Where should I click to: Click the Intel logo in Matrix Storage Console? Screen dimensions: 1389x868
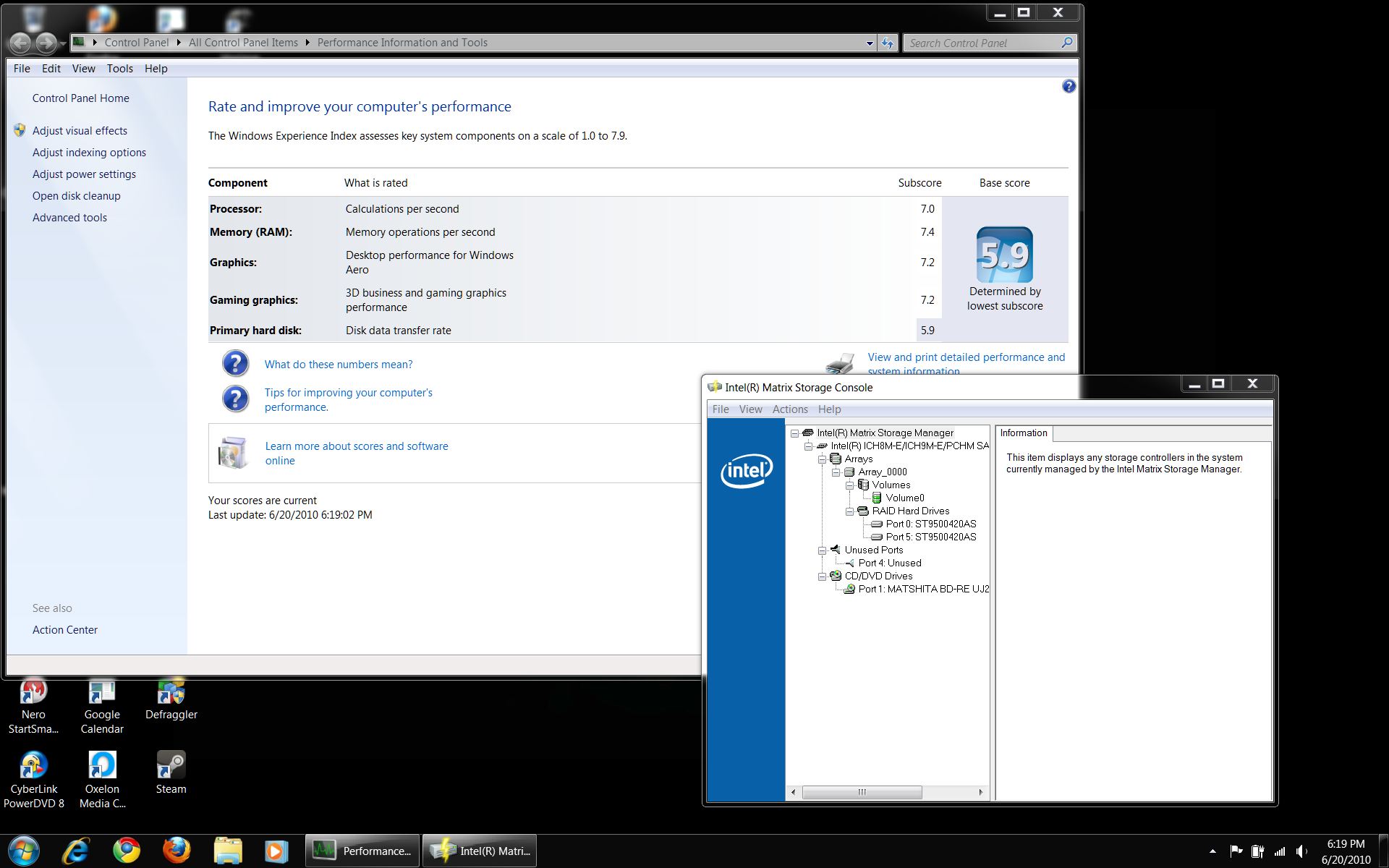pyautogui.click(x=746, y=471)
